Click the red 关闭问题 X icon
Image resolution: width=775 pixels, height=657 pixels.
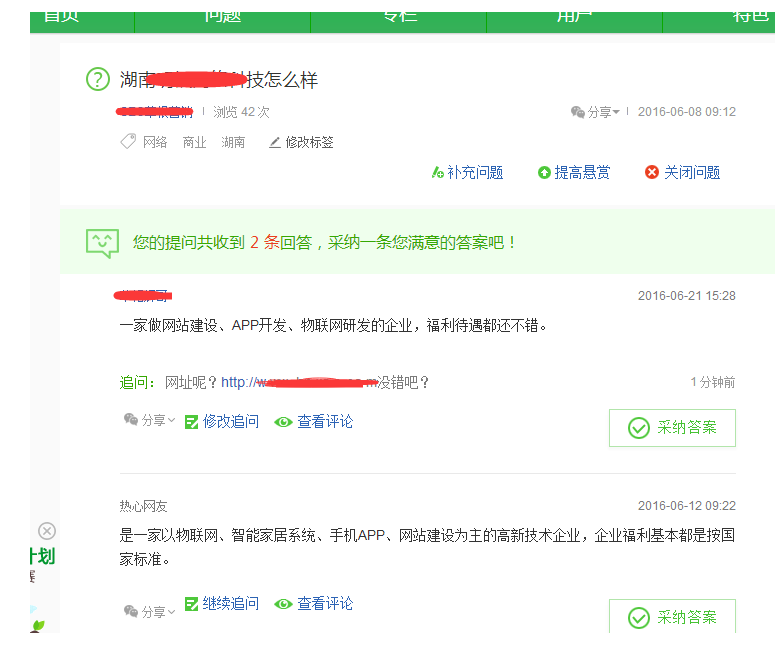[x=652, y=172]
